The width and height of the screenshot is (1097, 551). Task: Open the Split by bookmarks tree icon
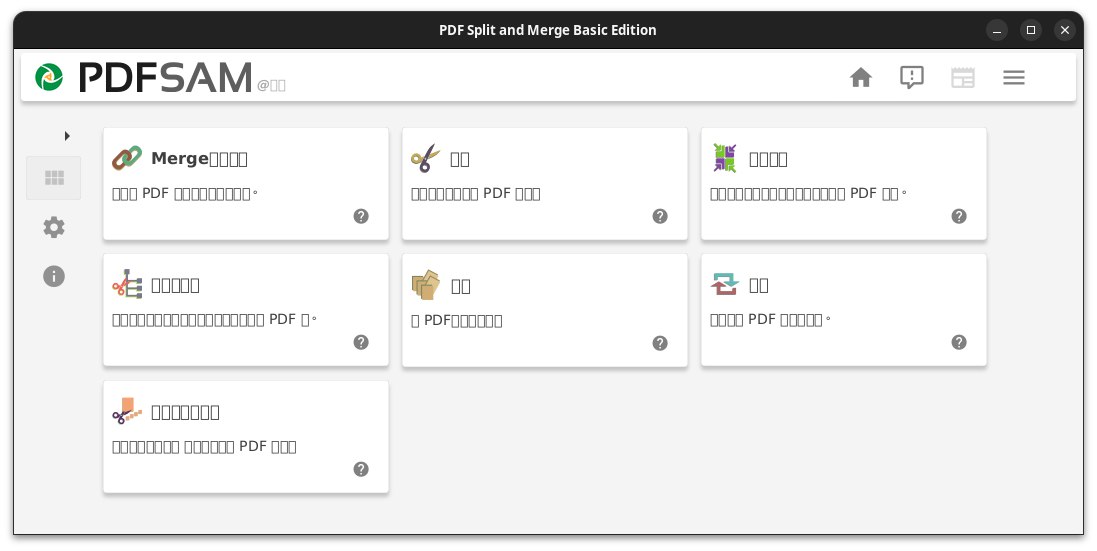point(127,285)
